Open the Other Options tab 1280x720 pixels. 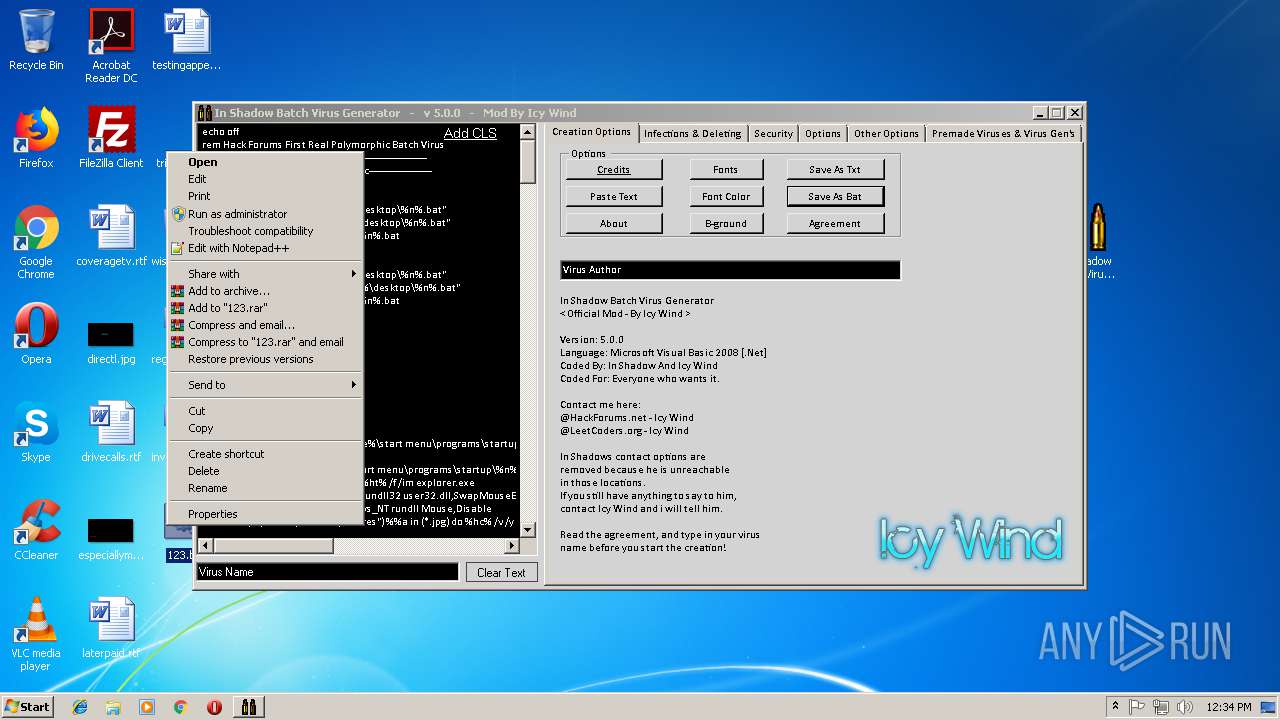[x=886, y=133]
